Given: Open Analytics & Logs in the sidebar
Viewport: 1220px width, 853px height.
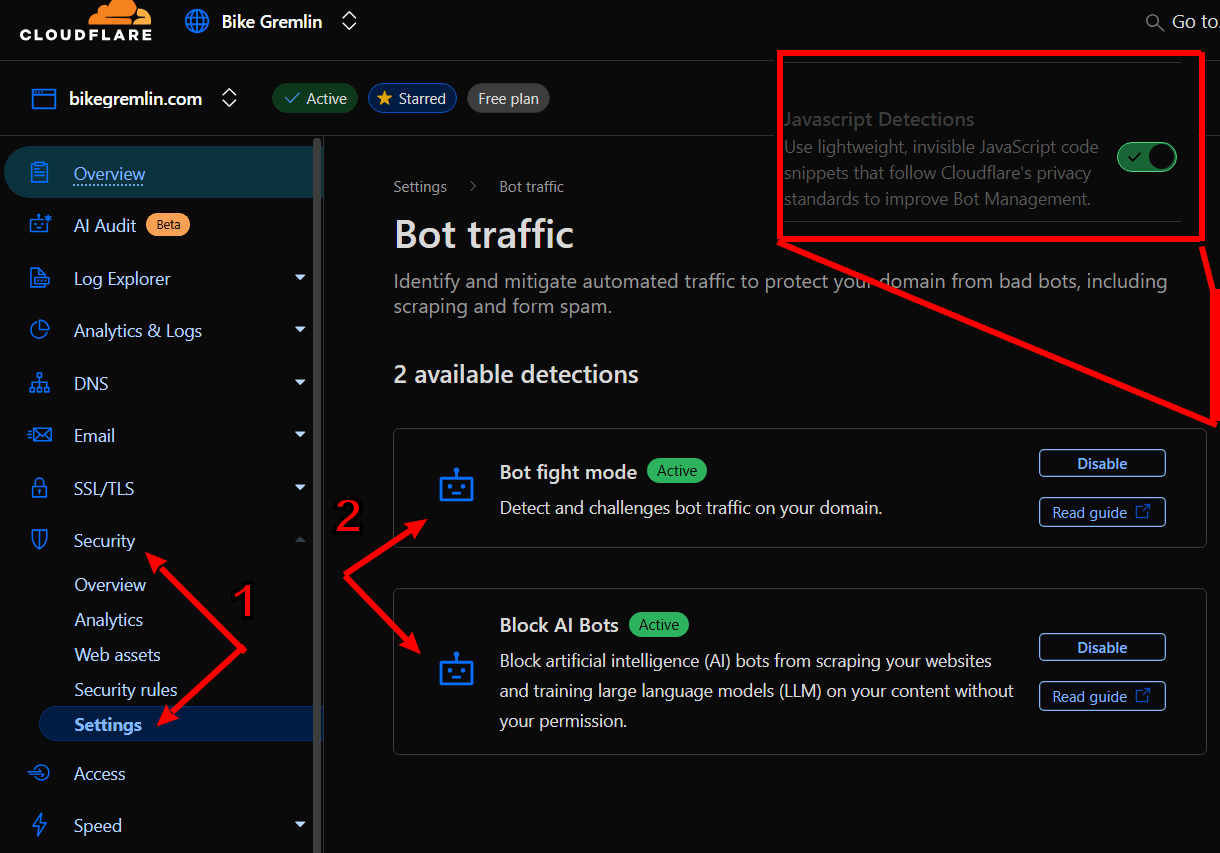Looking at the screenshot, I should pyautogui.click(x=138, y=331).
